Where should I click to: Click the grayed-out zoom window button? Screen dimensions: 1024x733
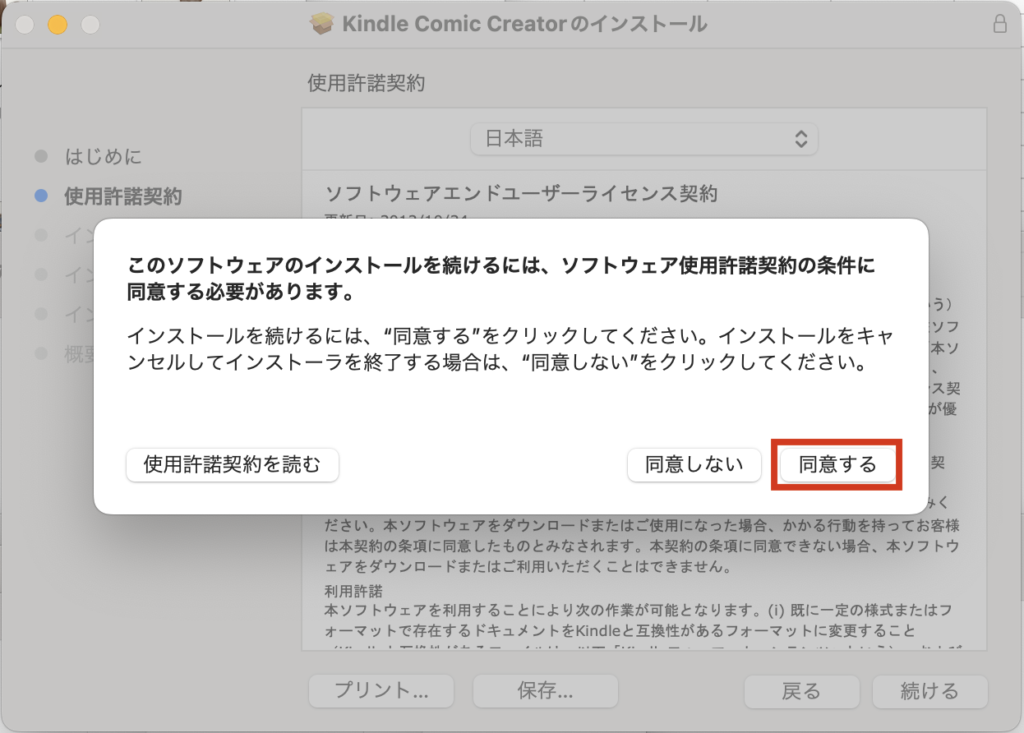point(90,23)
